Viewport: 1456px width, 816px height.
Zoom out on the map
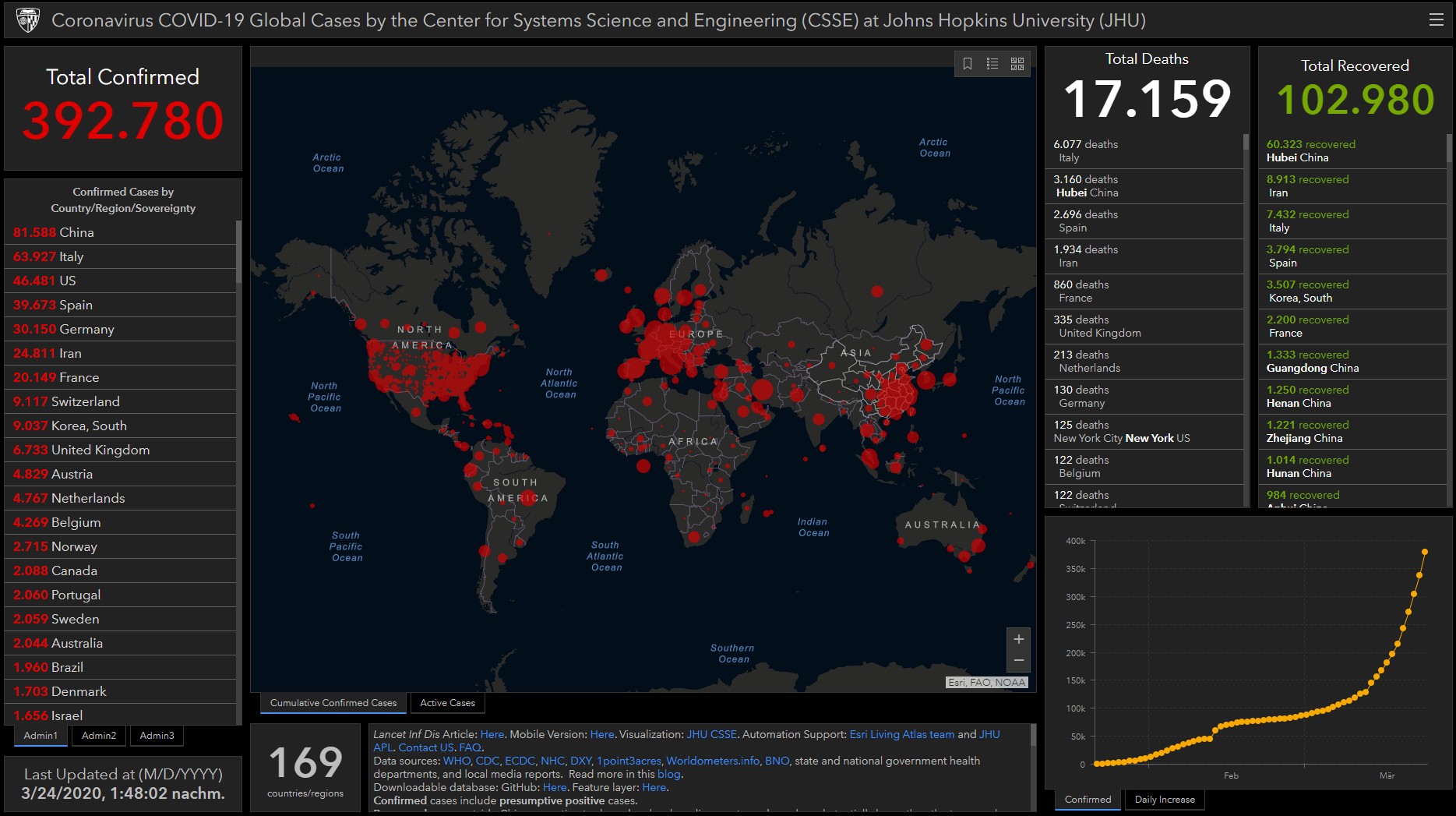(x=1018, y=661)
